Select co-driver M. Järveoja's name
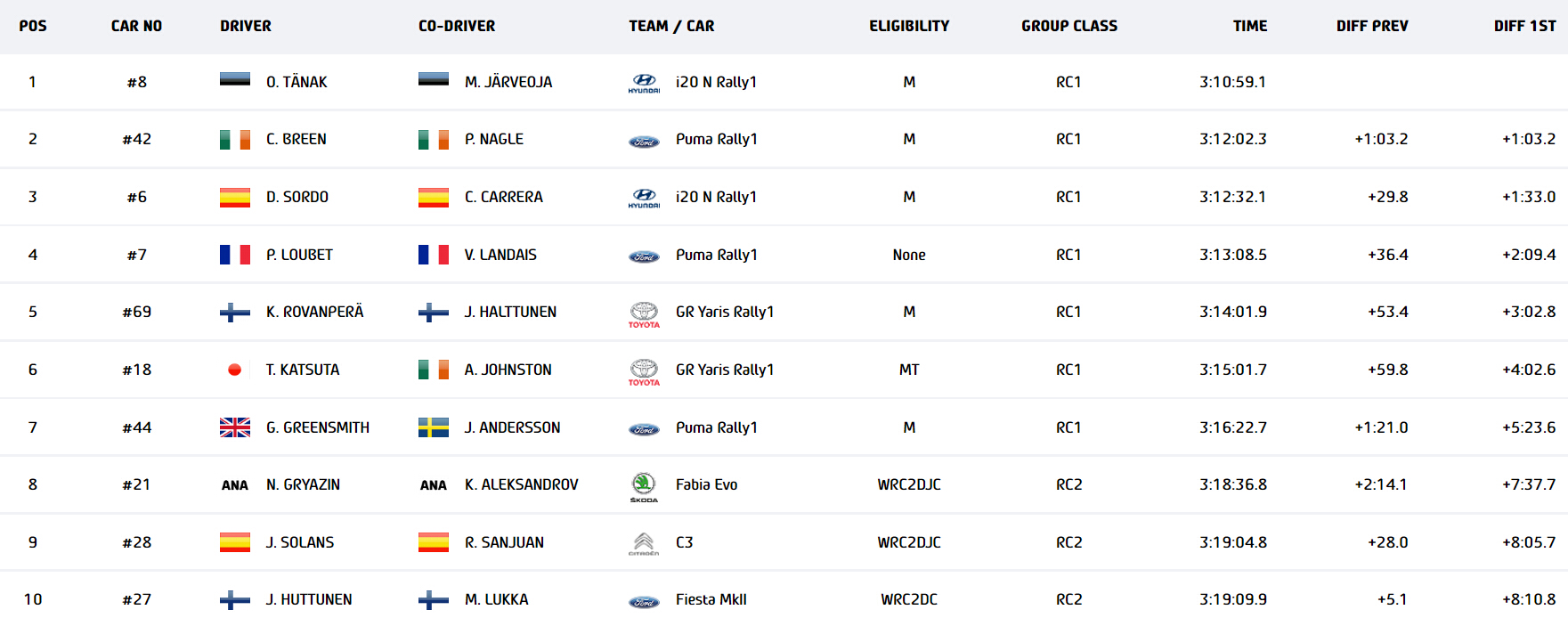The image size is (1568, 618). pos(508,82)
